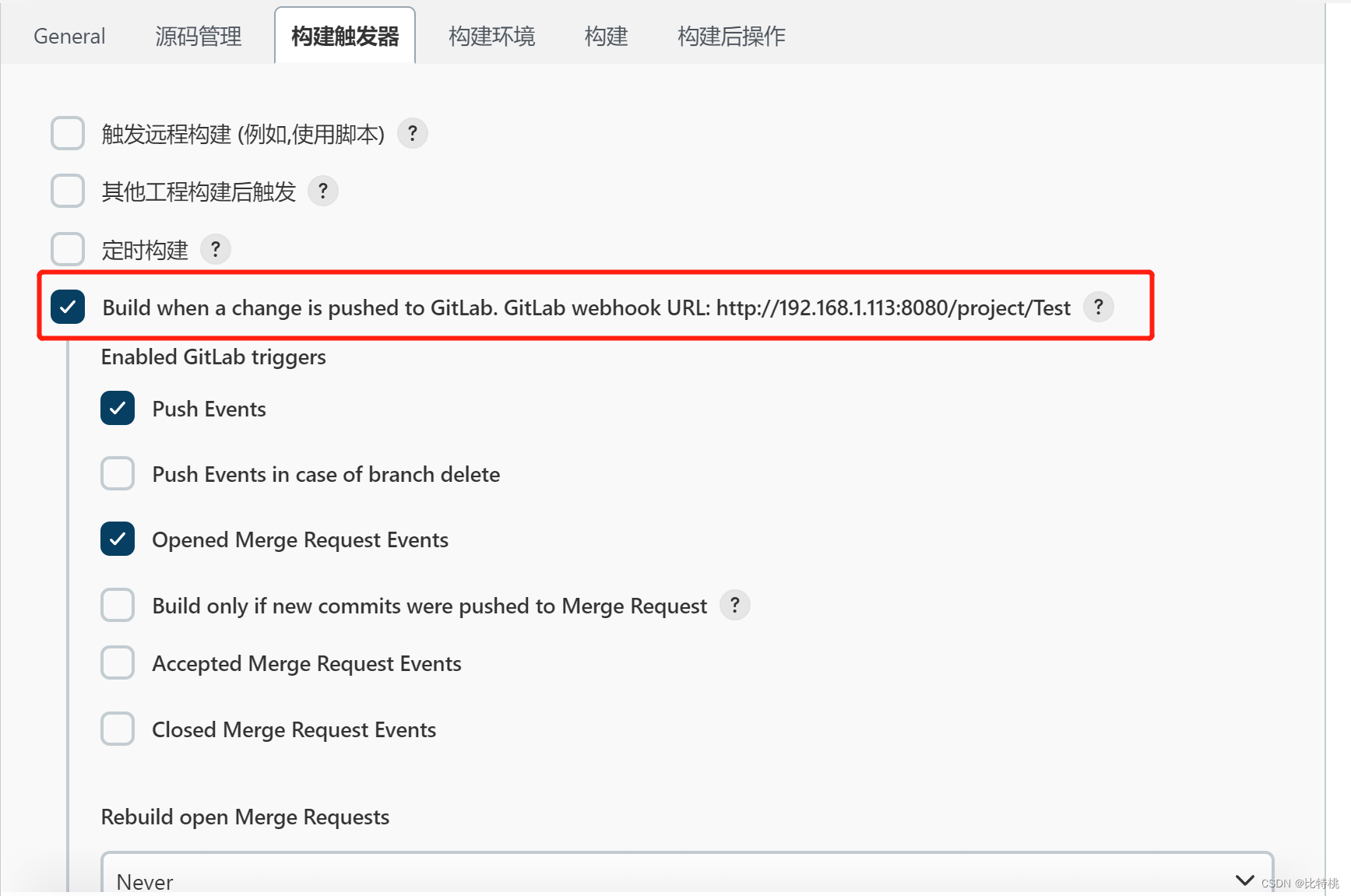Click the Enabled GitLab triggers heading

point(213,357)
